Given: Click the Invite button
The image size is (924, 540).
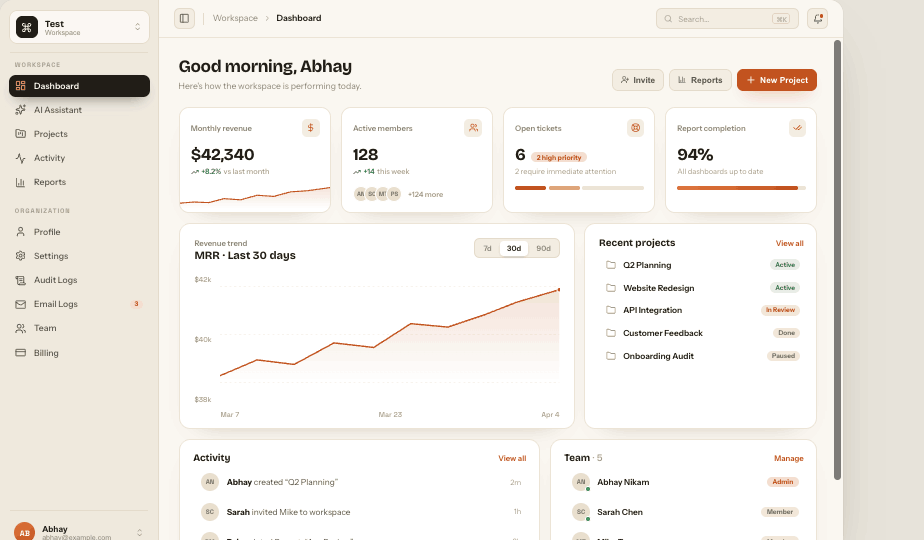Looking at the screenshot, I should coord(638,80).
